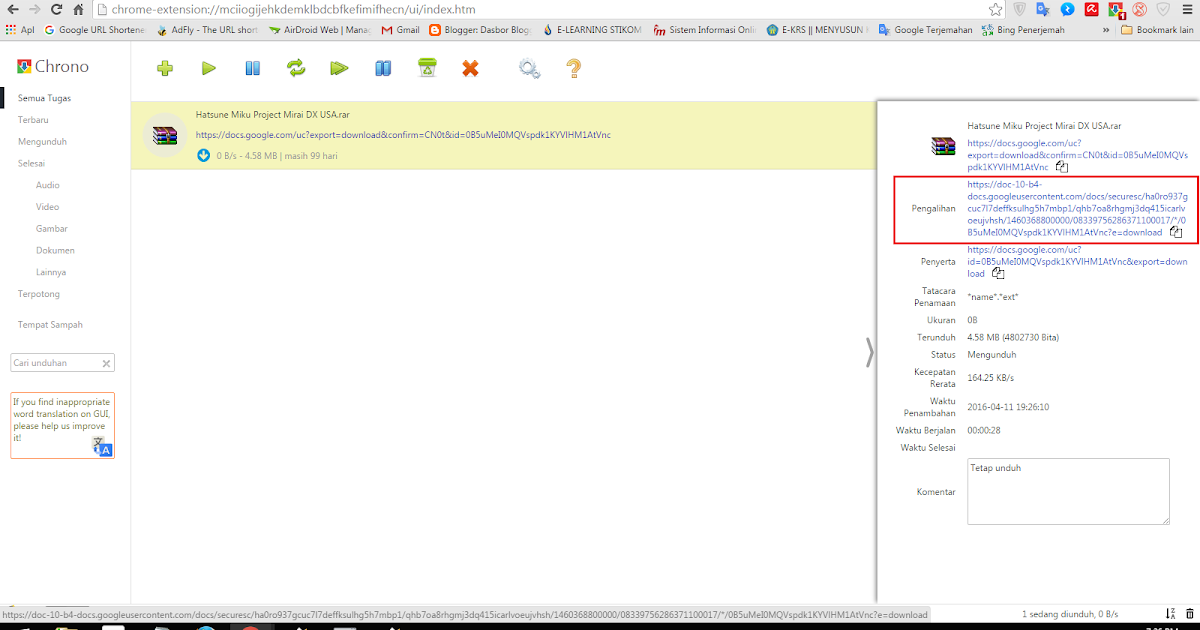Select the resume download icon

pos(208,68)
